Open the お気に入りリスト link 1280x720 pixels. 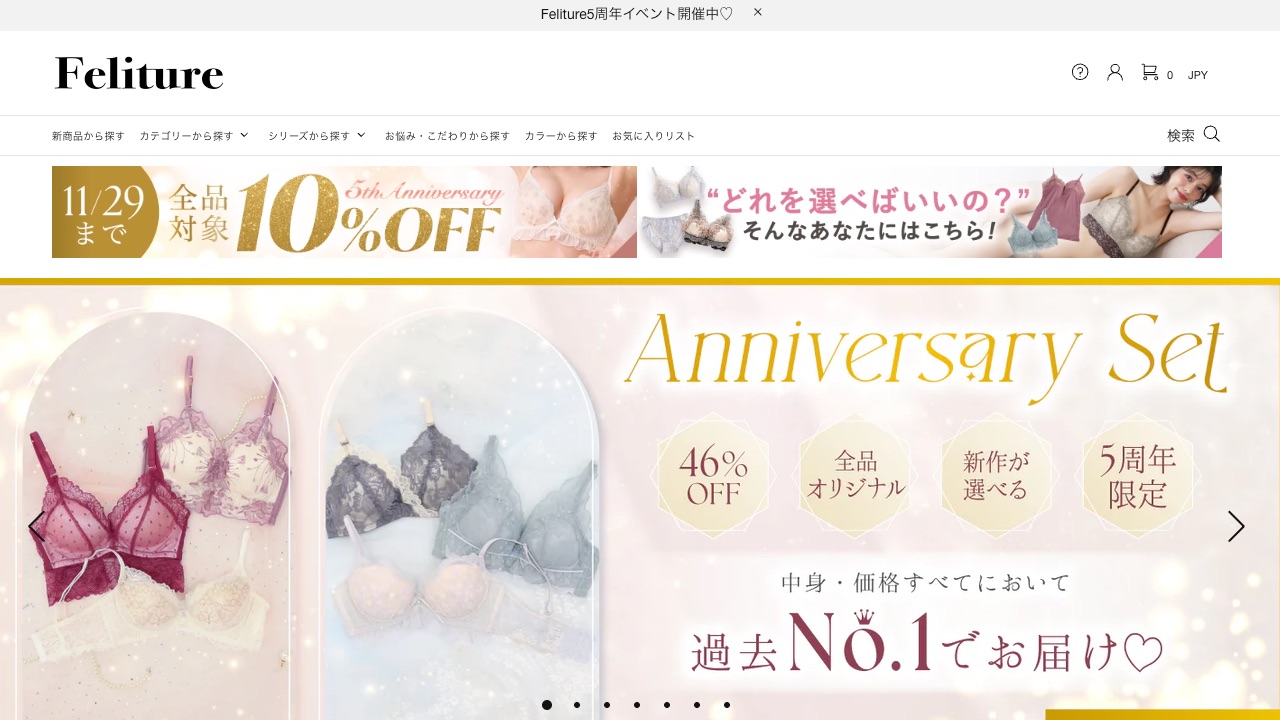pyautogui.click(x=654, y=136)
